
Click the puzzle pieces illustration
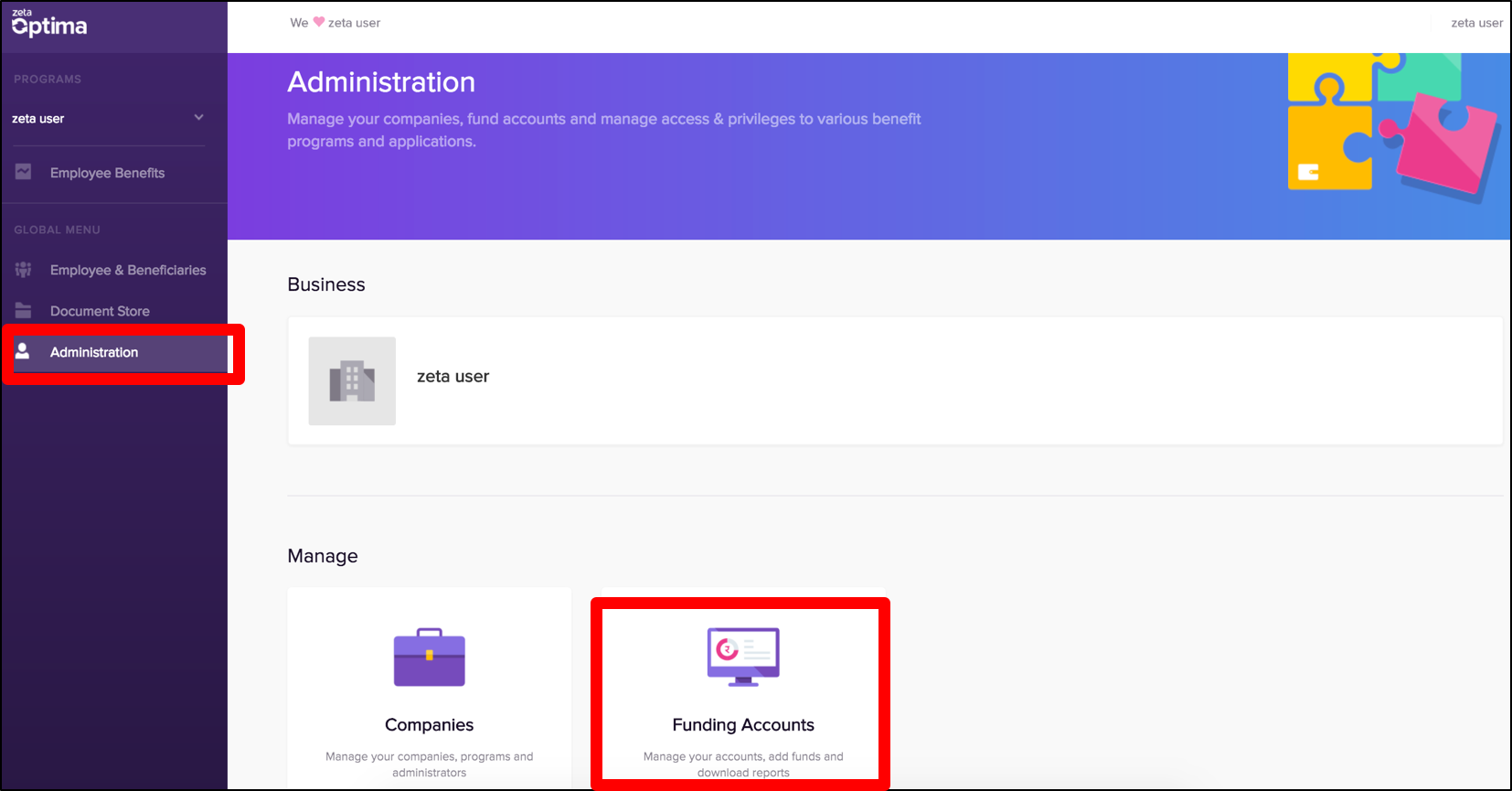pyautogui.click(x=1392, y=126)
